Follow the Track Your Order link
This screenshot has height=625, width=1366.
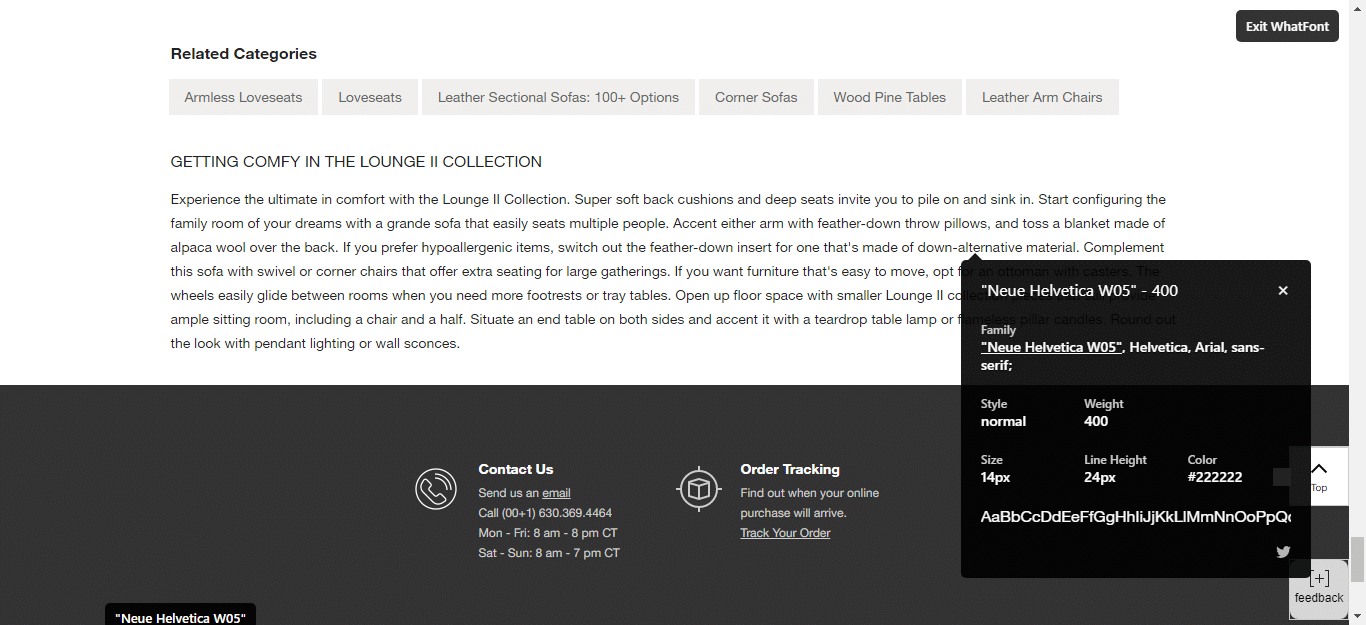785,533
